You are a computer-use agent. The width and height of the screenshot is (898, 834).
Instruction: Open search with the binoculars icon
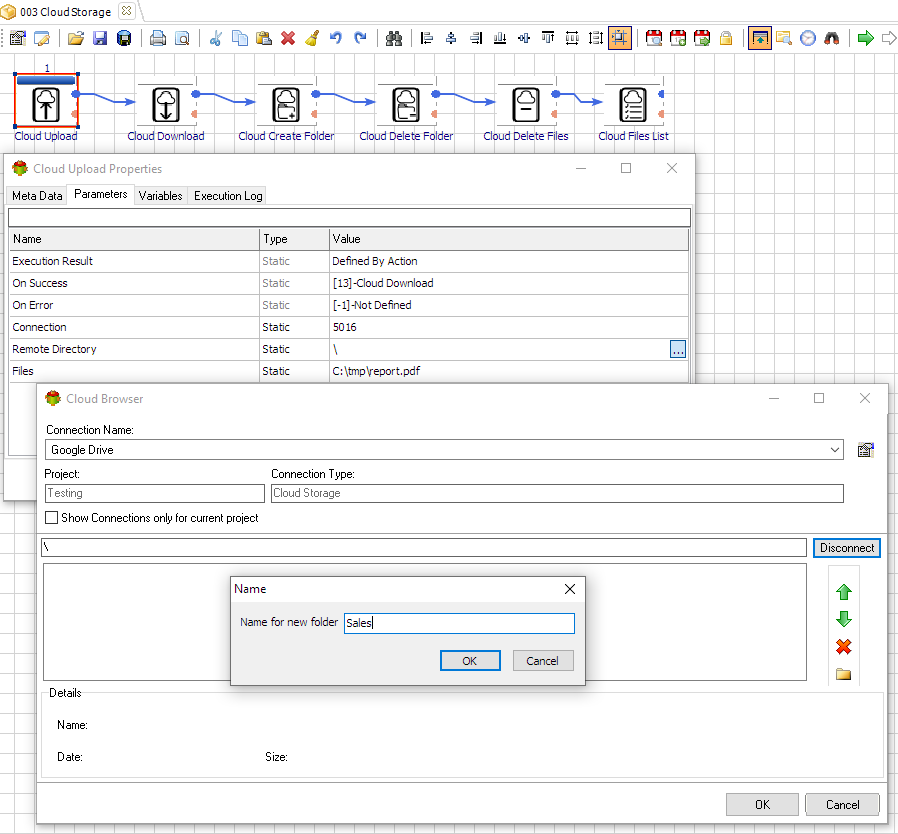(394, 38)
